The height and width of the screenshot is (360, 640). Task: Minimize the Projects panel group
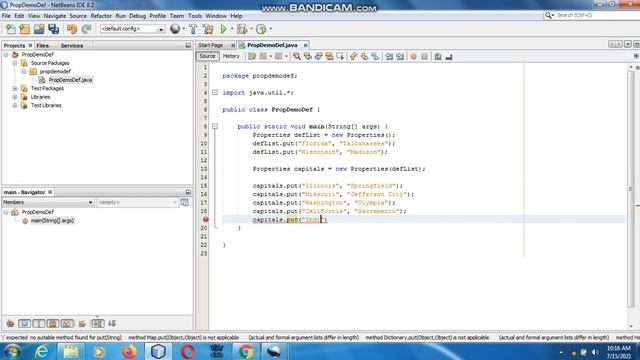click(x=188, y=45)
